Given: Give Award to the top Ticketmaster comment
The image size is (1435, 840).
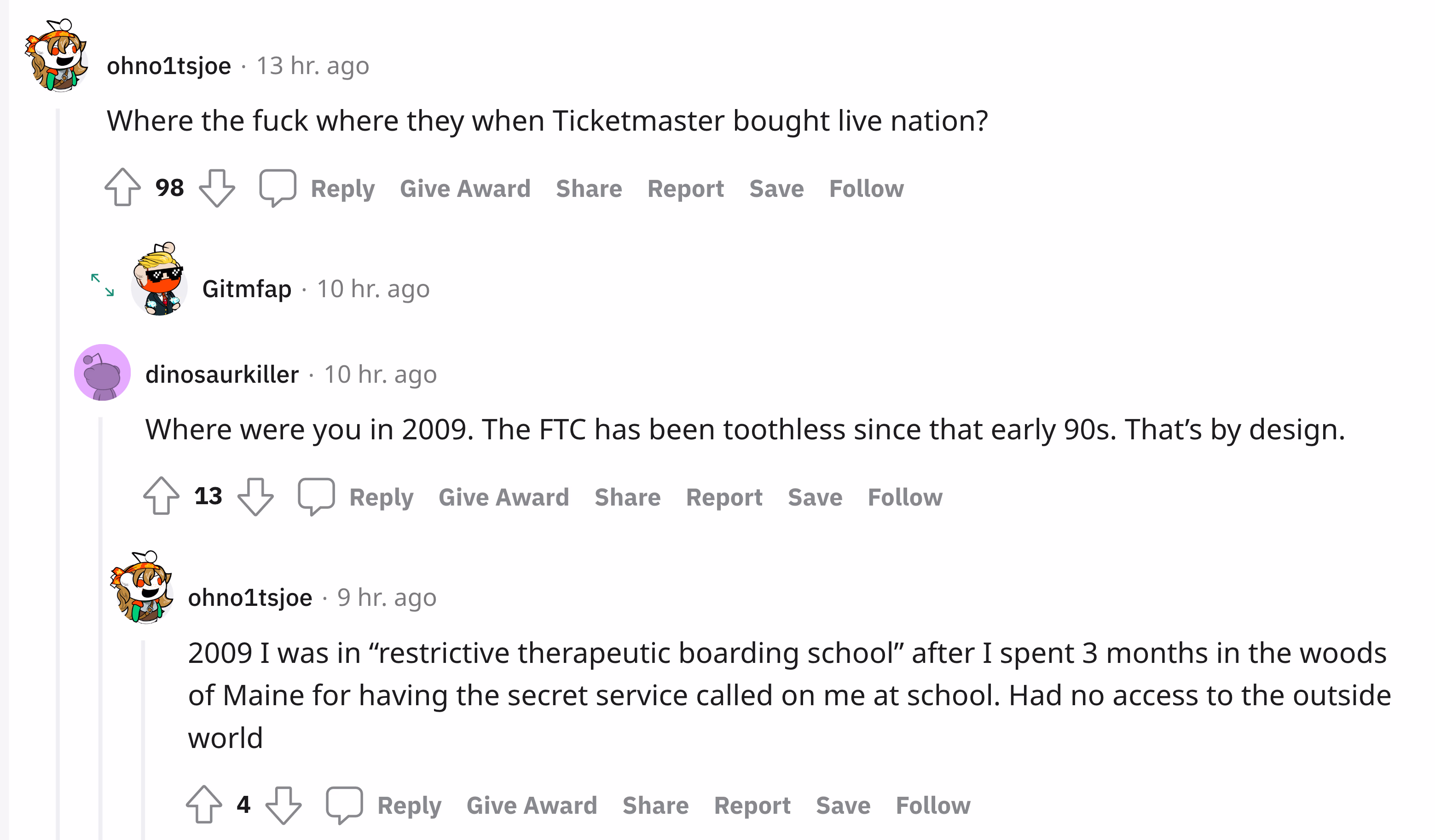Looking at the screenshot, I should [465, 188].
